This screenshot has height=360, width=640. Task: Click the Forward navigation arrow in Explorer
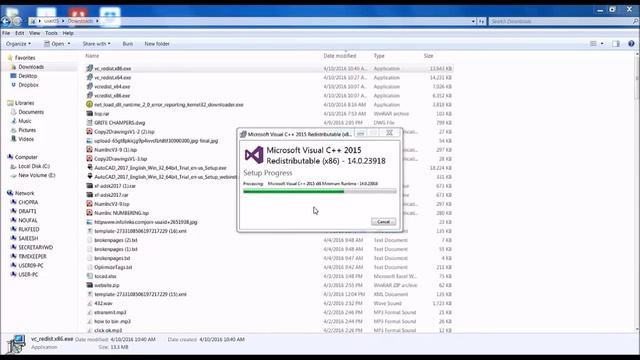(17, 21)
